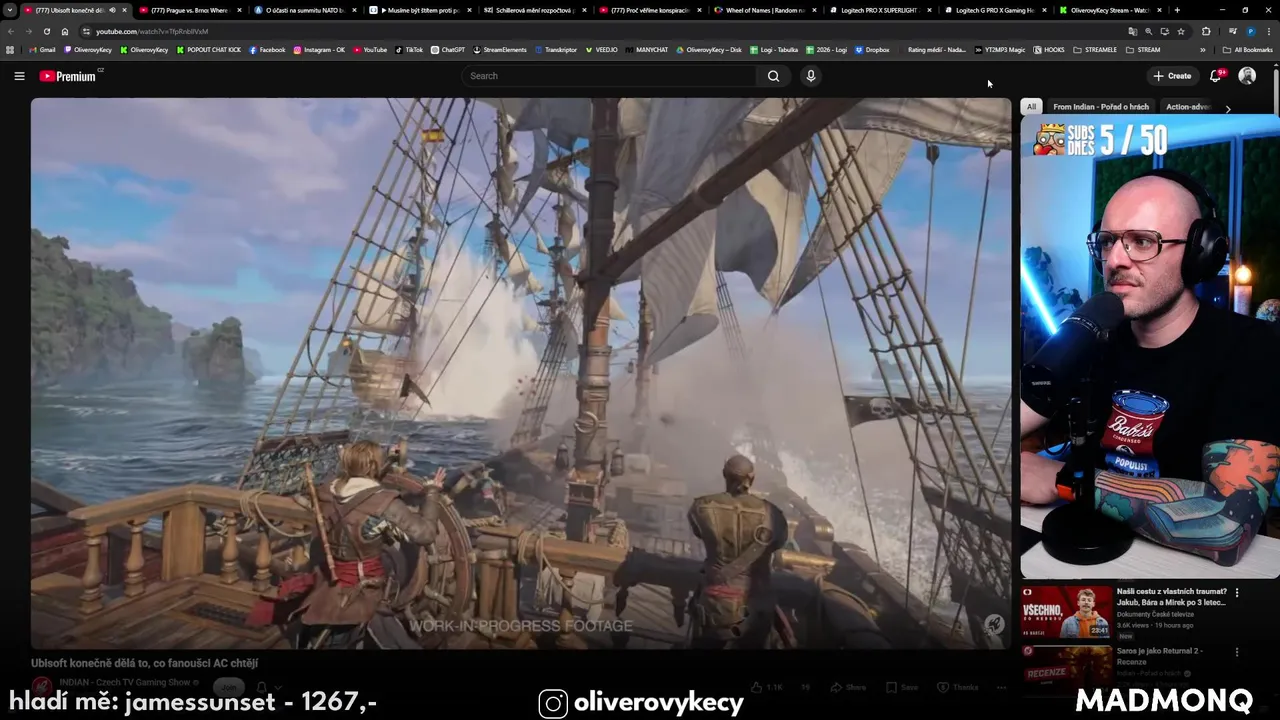Open options for 'Našli cestu z vlastních traumat' video
This screenshot has height=720, width=1280.
pyautogui.click(x=1237, y=593)
